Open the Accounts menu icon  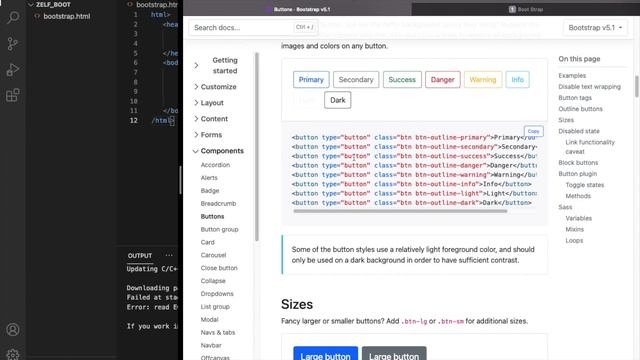13,329
